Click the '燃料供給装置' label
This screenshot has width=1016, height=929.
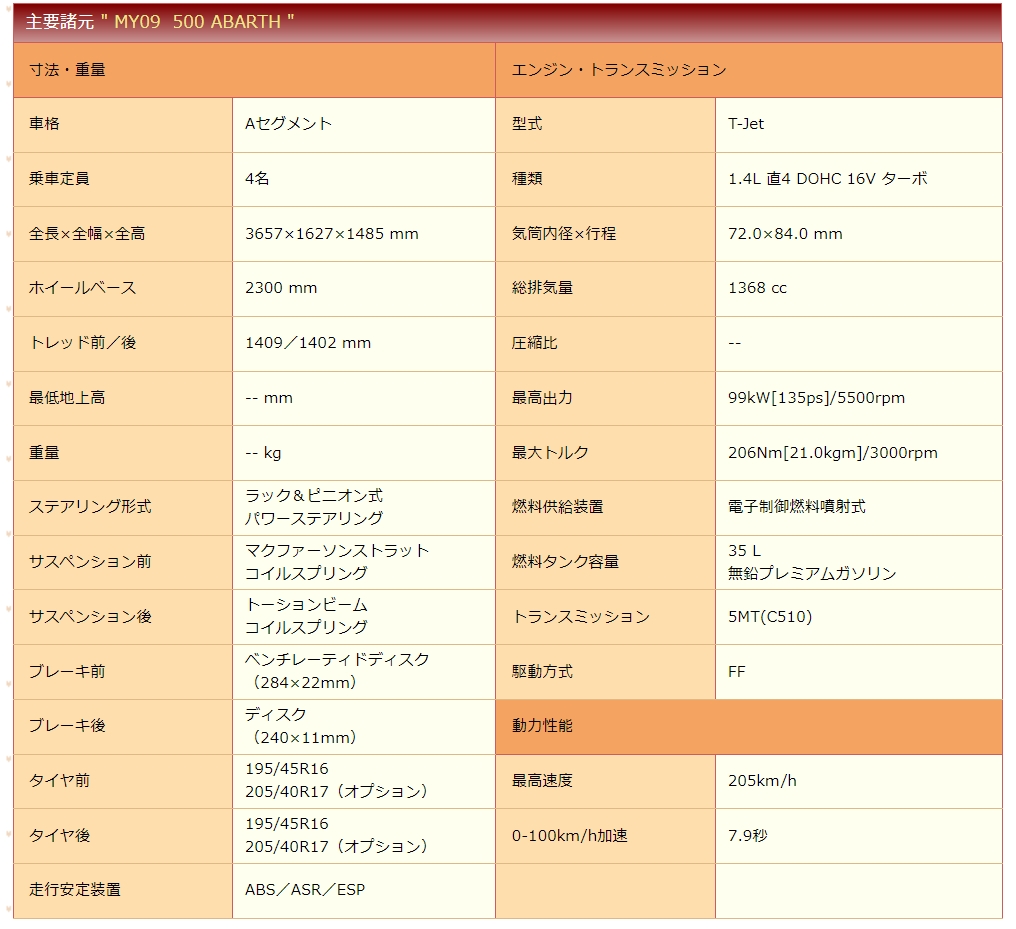coord(557,507)
